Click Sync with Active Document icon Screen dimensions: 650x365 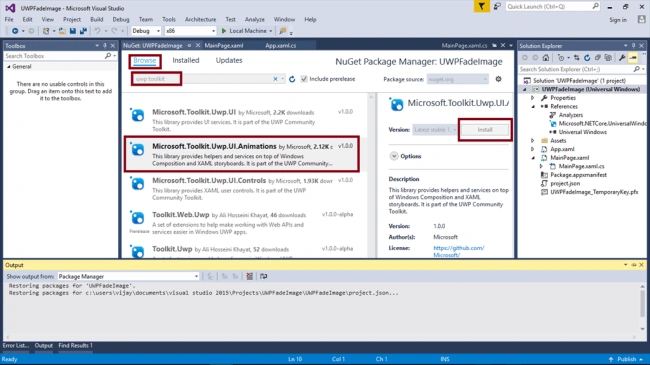click(577, 58)
